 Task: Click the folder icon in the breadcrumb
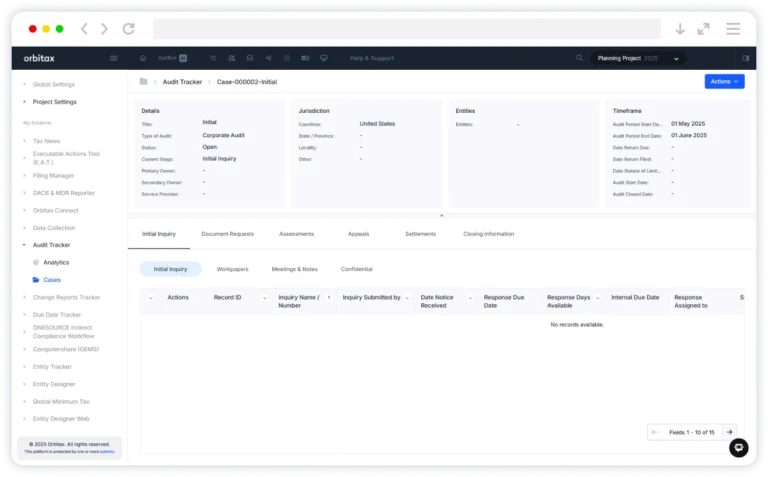point(144,81)
